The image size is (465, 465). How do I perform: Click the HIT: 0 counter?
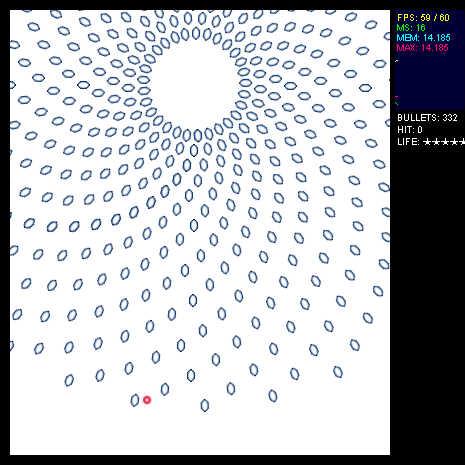(410, 130)
